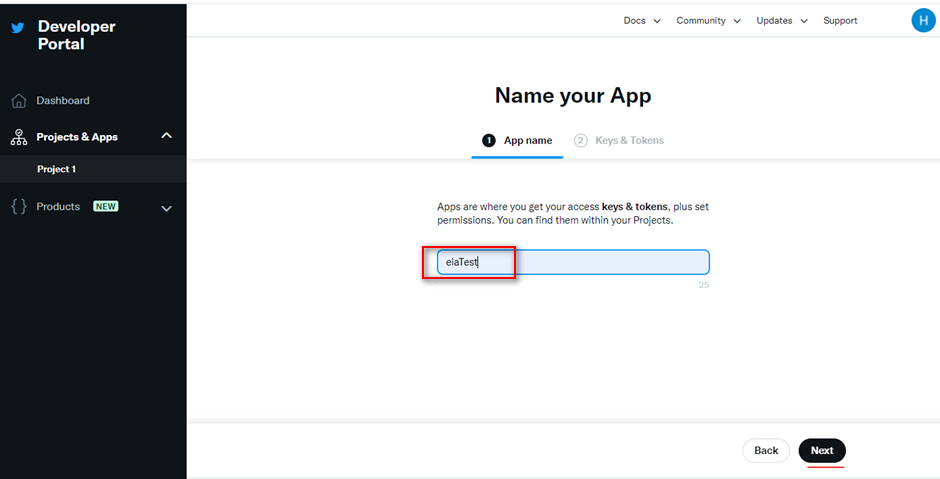The height and width of the screenshot is (479, 940).
Task: Click the Back button
Action: pyautogui.click(x=766, y=451)
